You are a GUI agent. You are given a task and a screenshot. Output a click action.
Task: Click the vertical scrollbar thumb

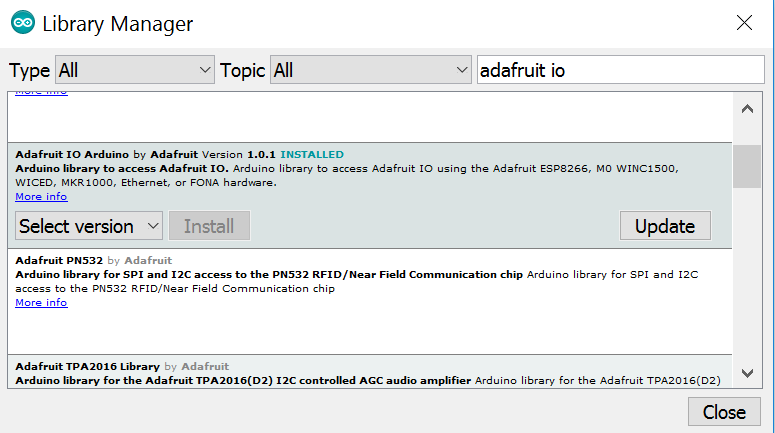(747, 166)
